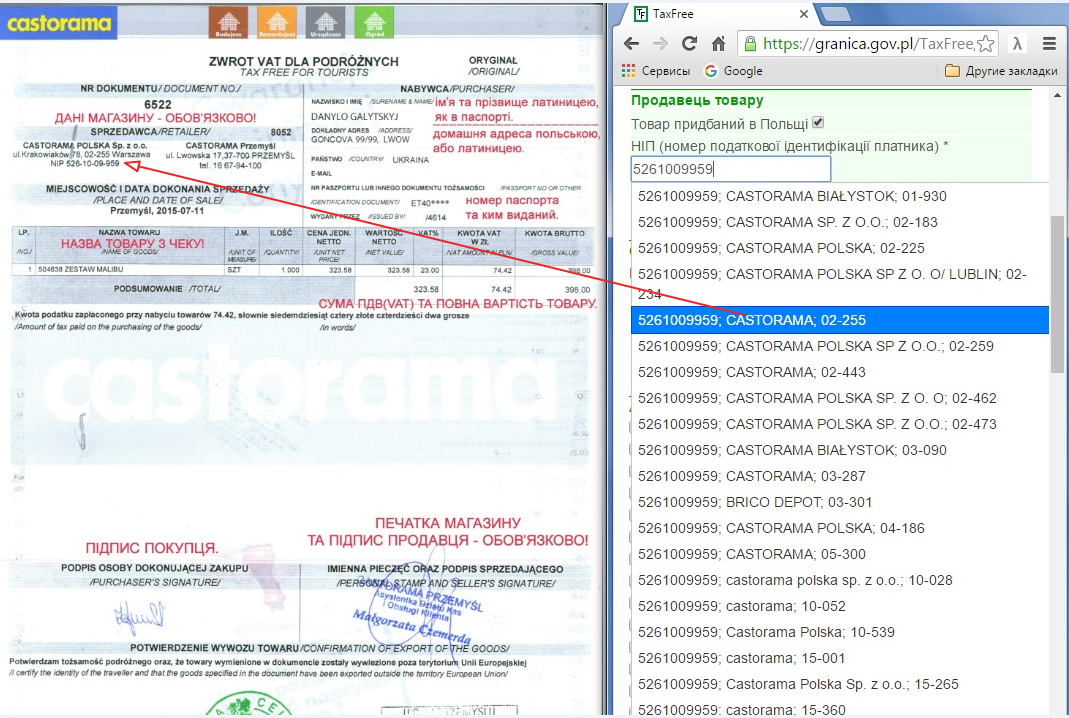Reload the TaxFree page
The width and height of the screenshot is (1069, 718).
click(x=689, y=44)
